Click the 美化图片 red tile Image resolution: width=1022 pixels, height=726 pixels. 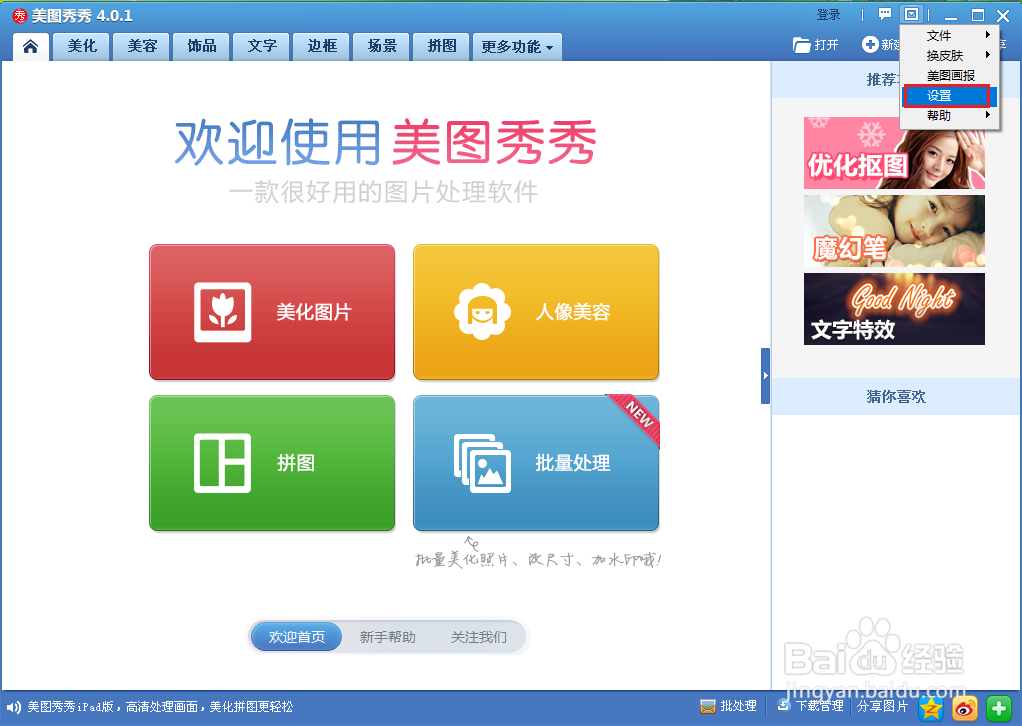point(272,312)
